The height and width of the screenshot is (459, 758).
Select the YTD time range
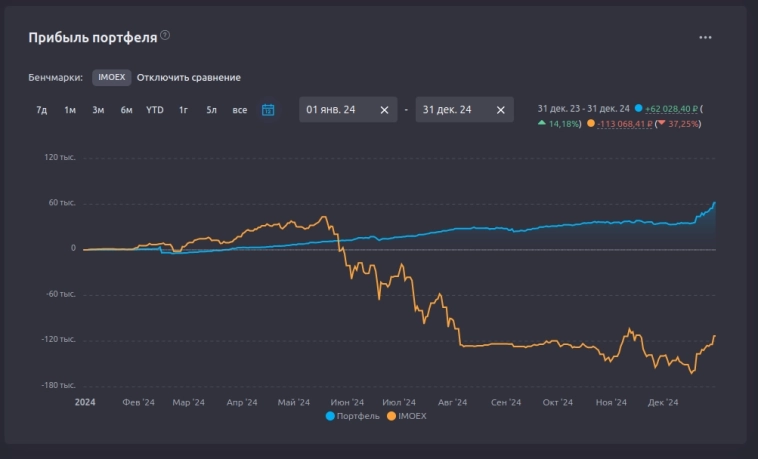tap(155, 110)
